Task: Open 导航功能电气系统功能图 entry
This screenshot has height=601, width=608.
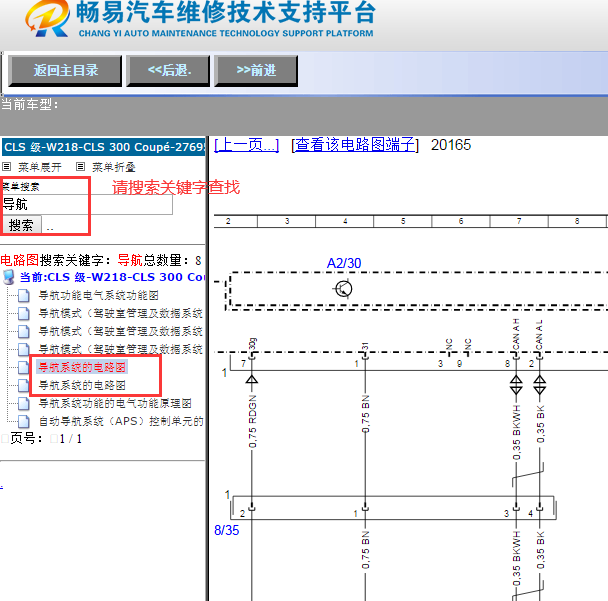Action: 98,295
